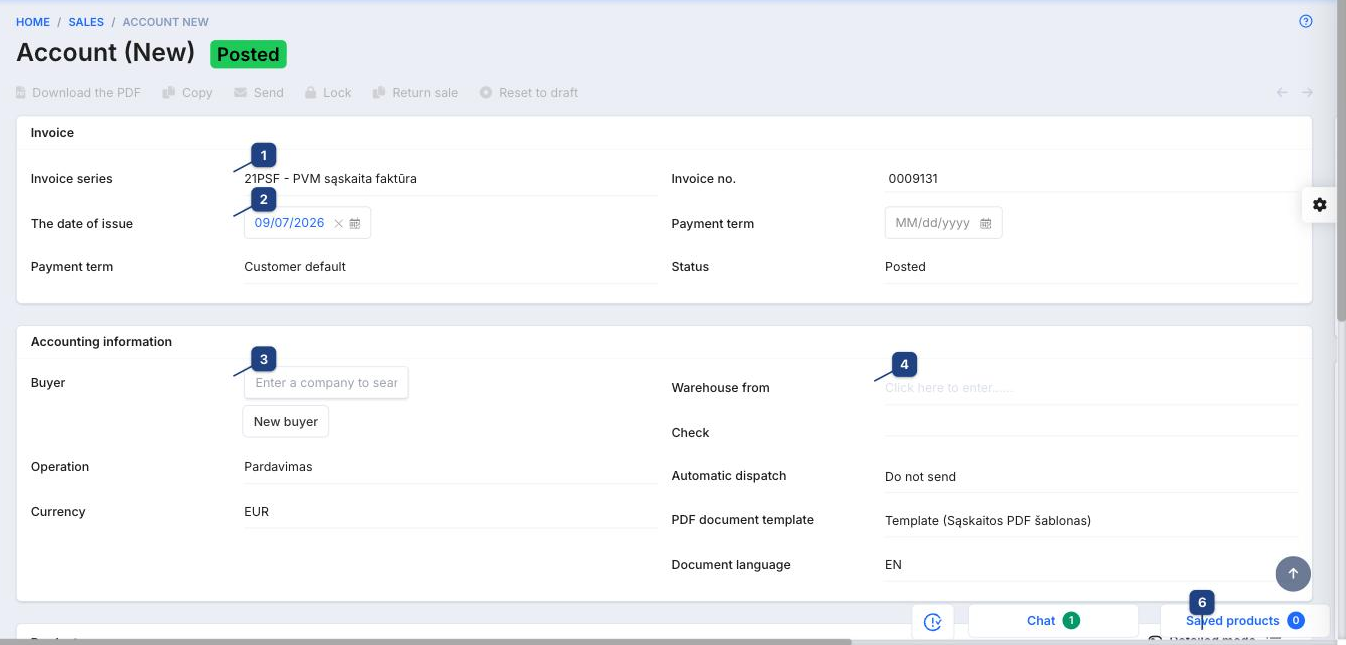Screen dimensions: 1346x645
Task: Navigate to SALES in breadcrumb
Action: pos(86,22)
